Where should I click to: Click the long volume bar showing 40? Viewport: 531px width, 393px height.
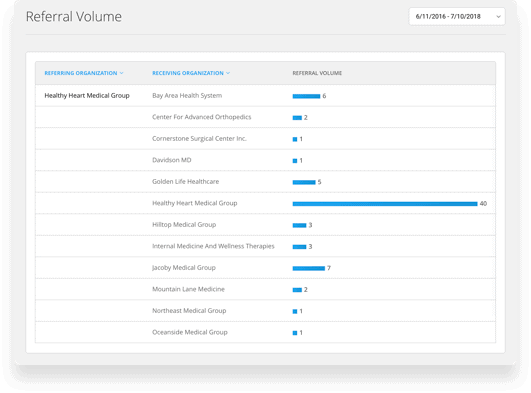coord(385,204)
